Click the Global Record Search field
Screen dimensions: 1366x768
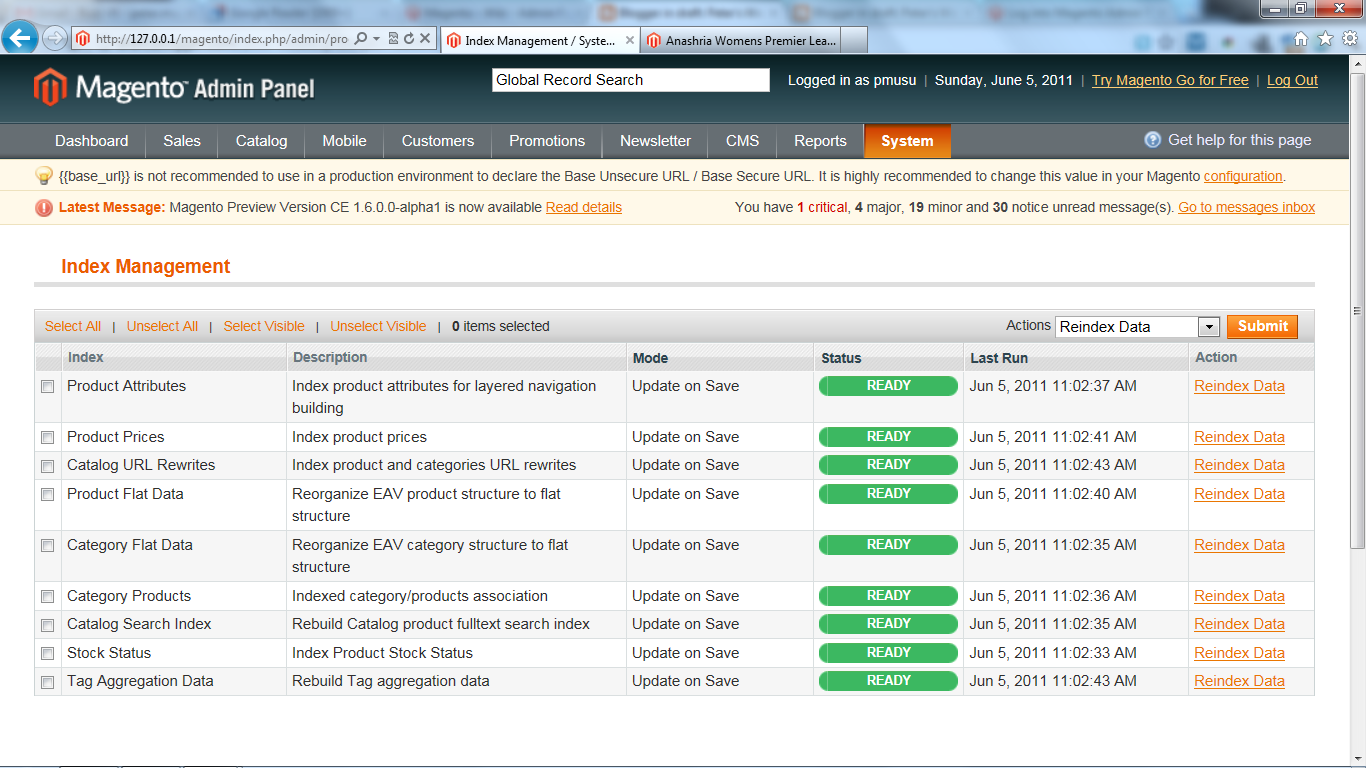(x=631, y=80)
